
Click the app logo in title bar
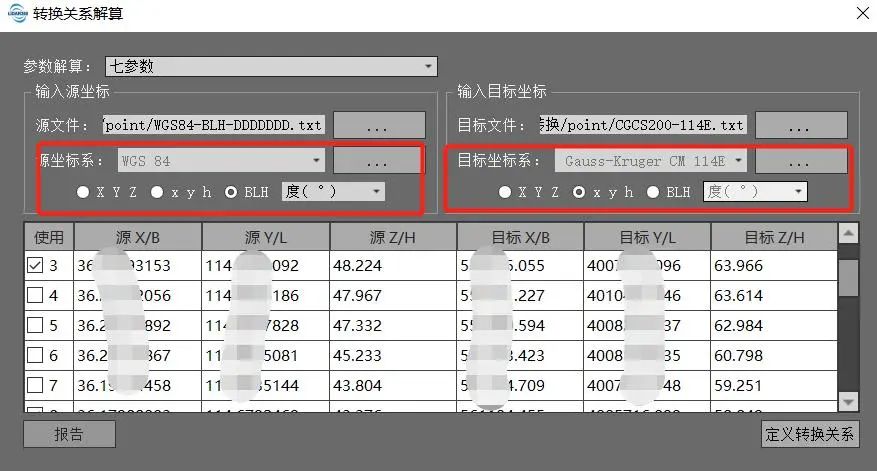click(17, 13)
